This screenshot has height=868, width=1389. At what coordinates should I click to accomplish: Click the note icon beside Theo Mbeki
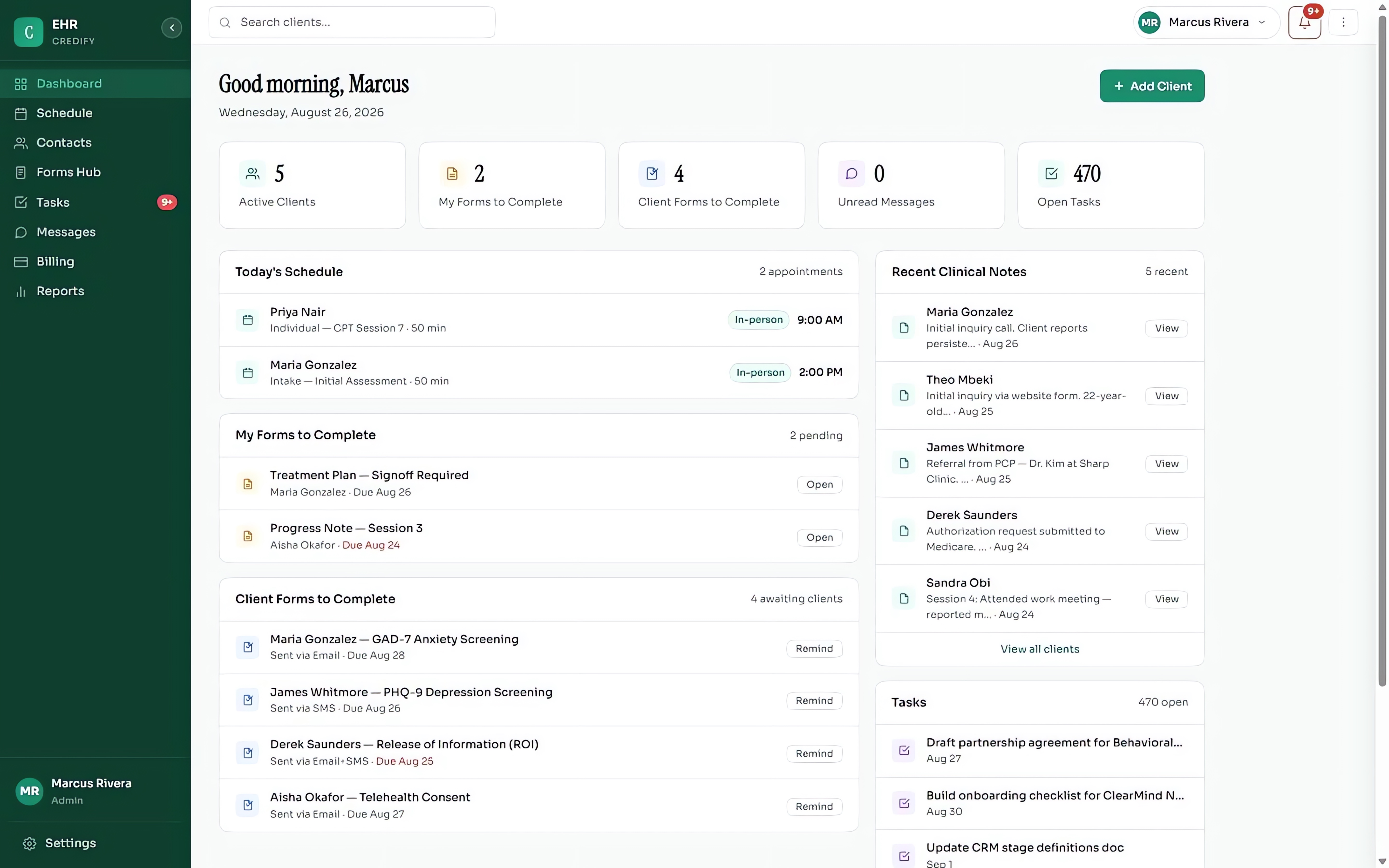tap(904, 395)
